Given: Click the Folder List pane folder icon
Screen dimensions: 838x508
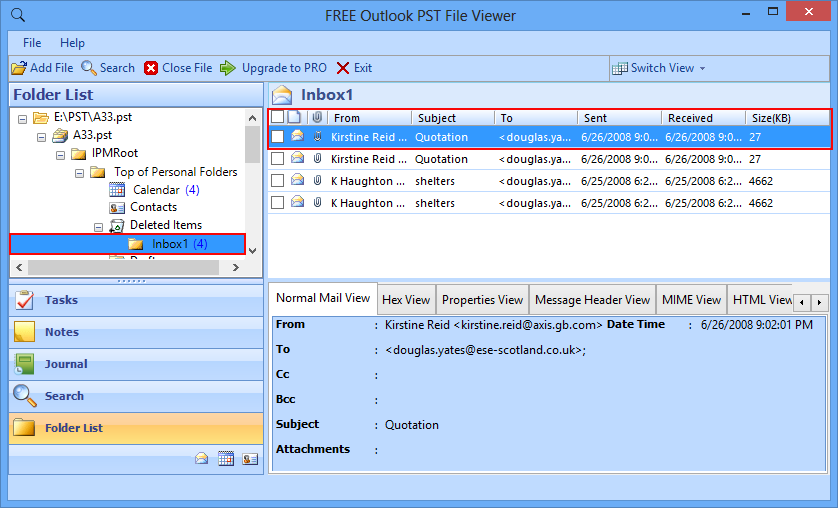Looking at the screenshot, I should click(x=24, y=427).
